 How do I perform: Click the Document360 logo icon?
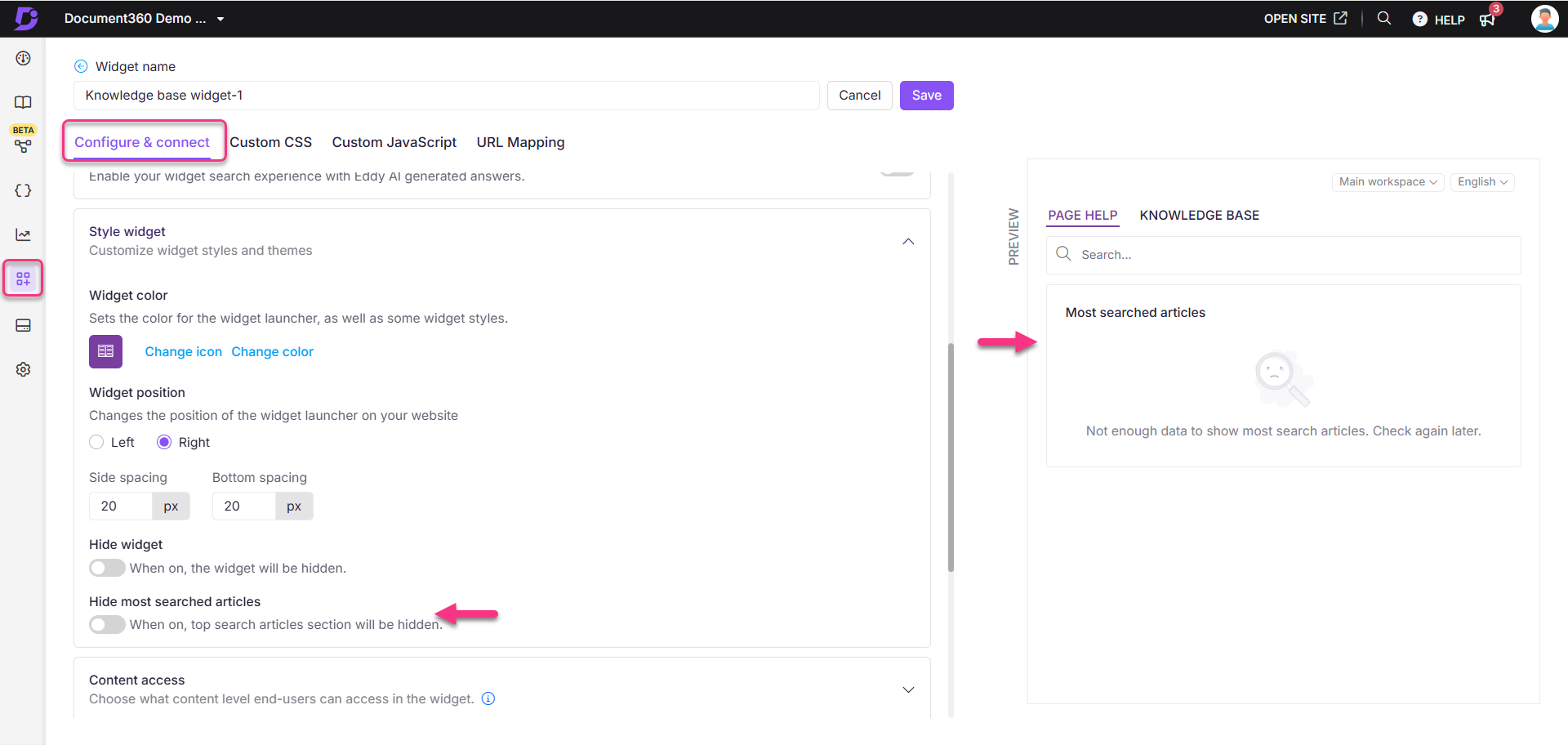click(26, 18)
